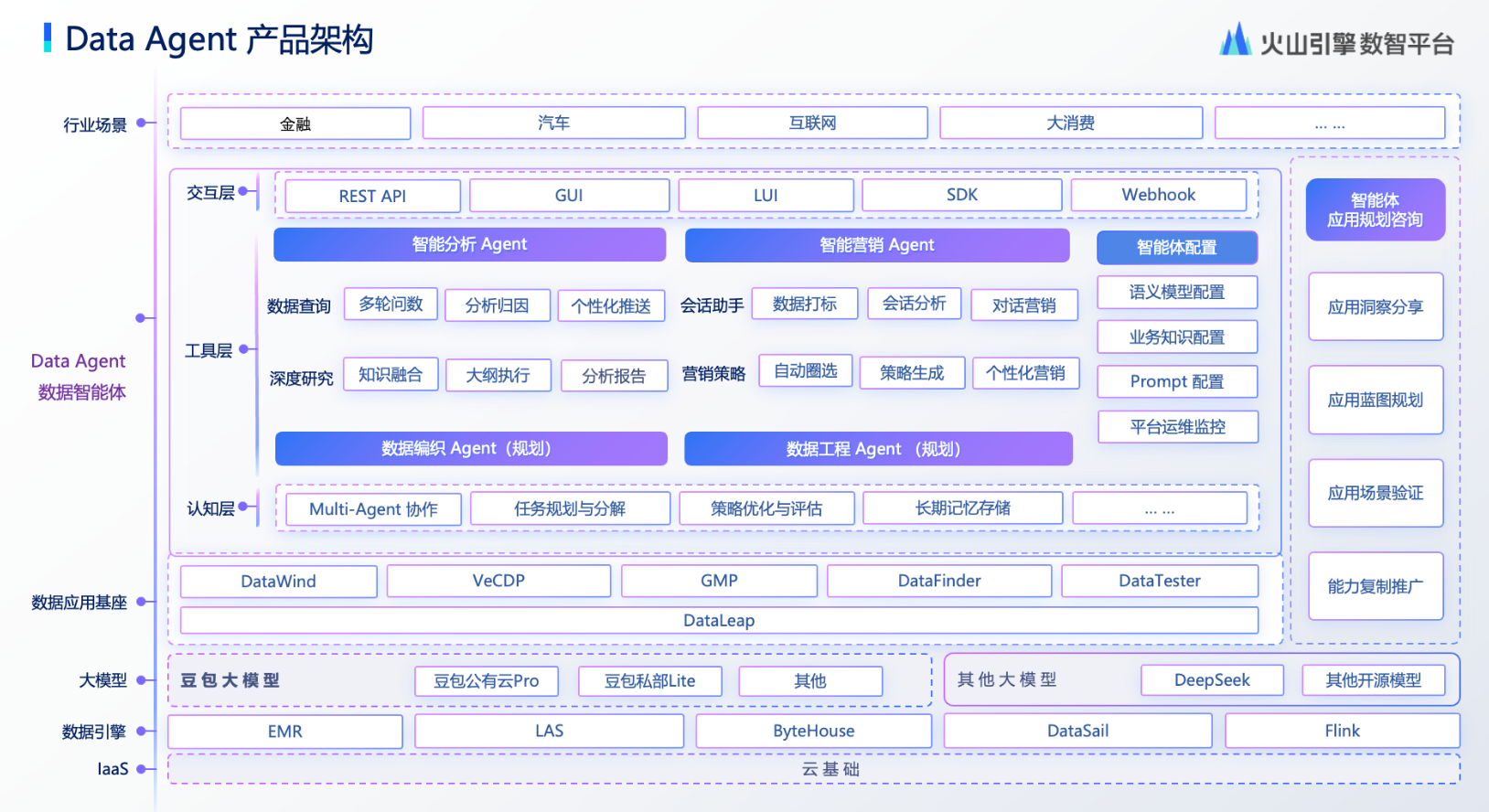1489x812 pixels.
Task: Click the 平台运维监控 box
Action: [x=1177, y=426]
